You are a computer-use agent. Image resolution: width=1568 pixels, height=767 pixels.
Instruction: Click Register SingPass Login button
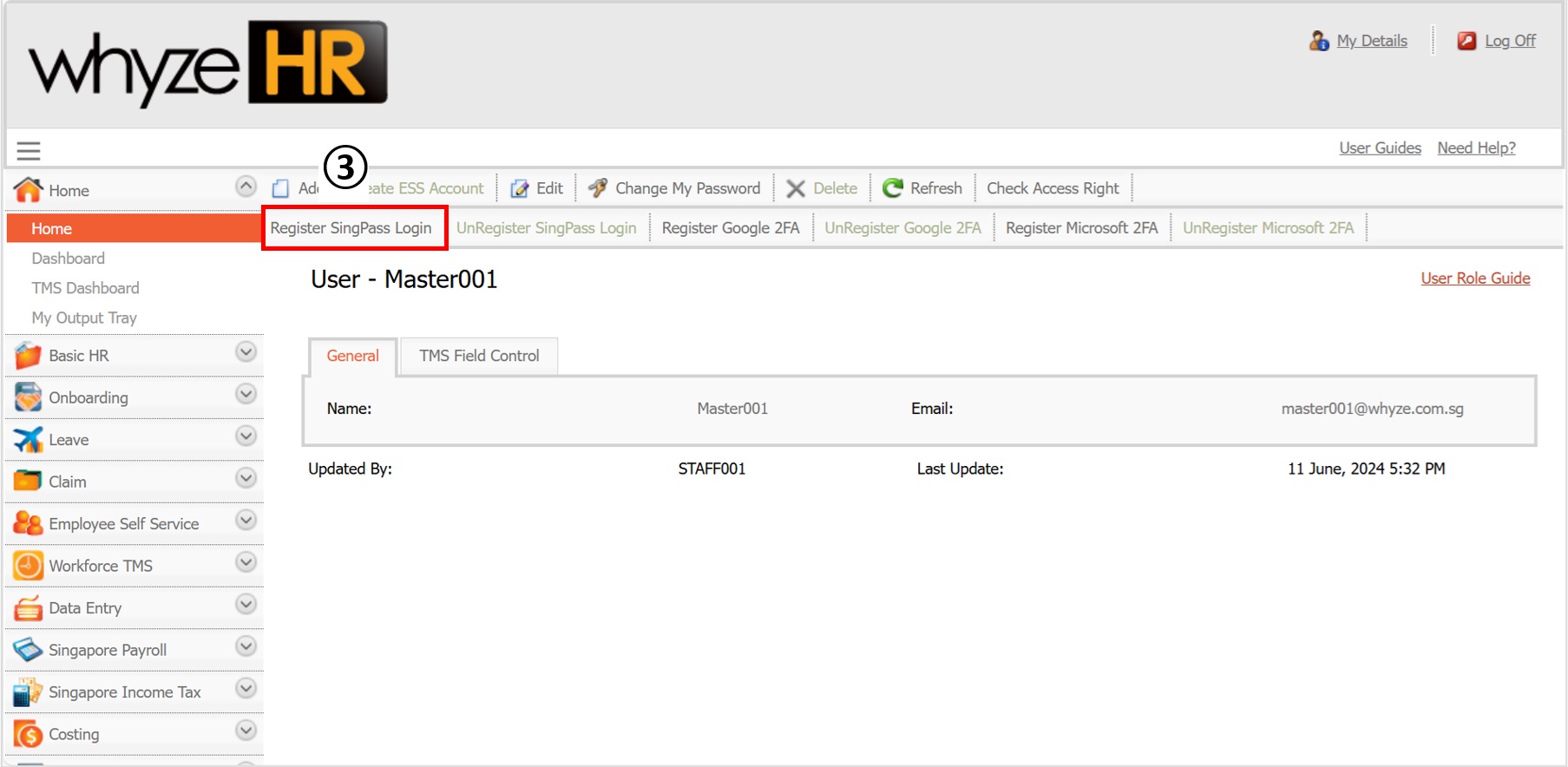[x=351, y=228]
